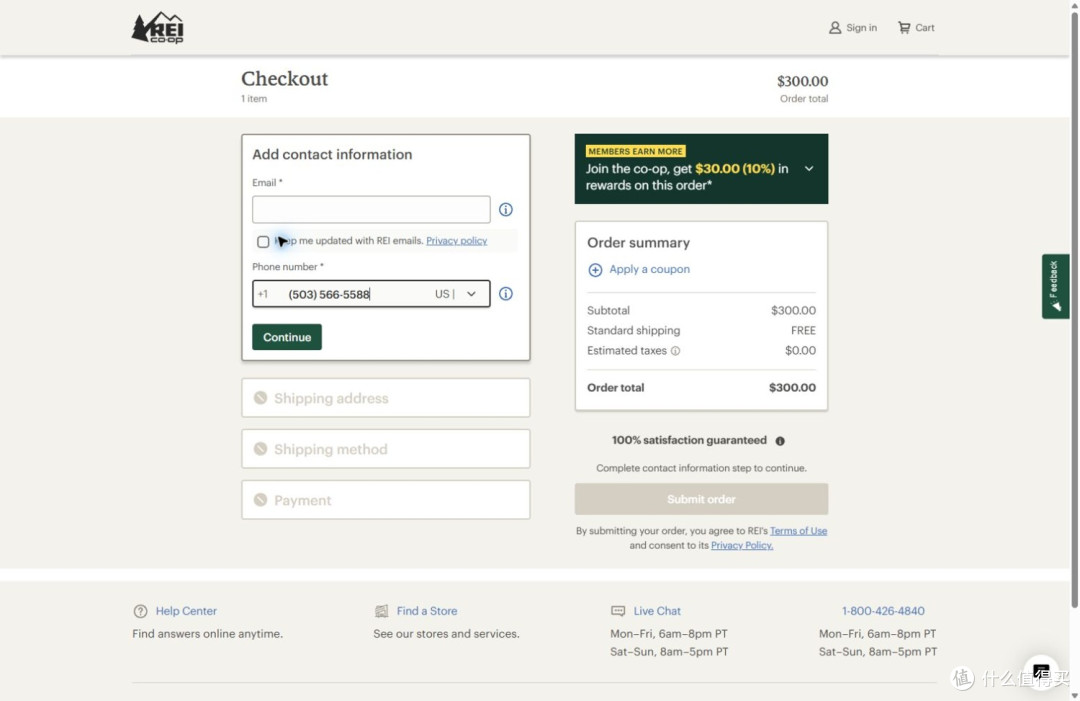
Task: Open the shopping Cart icon
Action: pyautogui.click(x=904, y=28)
